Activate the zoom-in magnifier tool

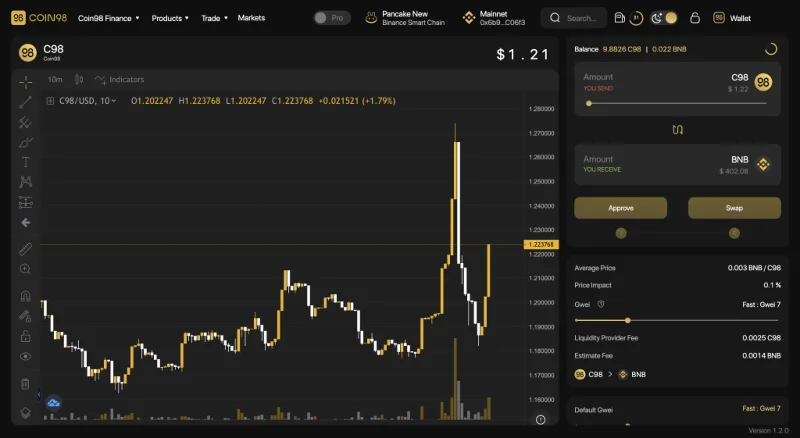coord(26,269)
